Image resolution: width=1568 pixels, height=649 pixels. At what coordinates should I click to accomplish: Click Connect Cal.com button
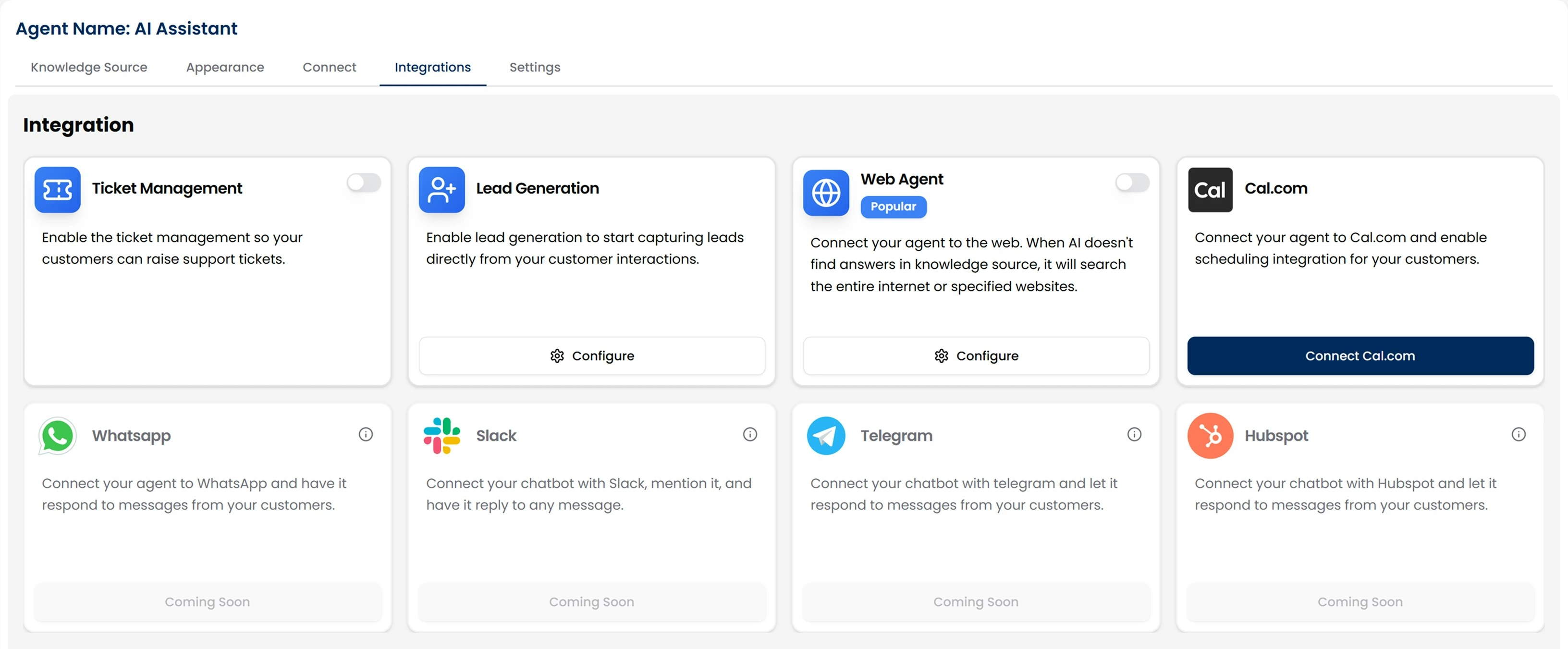(1360, 356)
